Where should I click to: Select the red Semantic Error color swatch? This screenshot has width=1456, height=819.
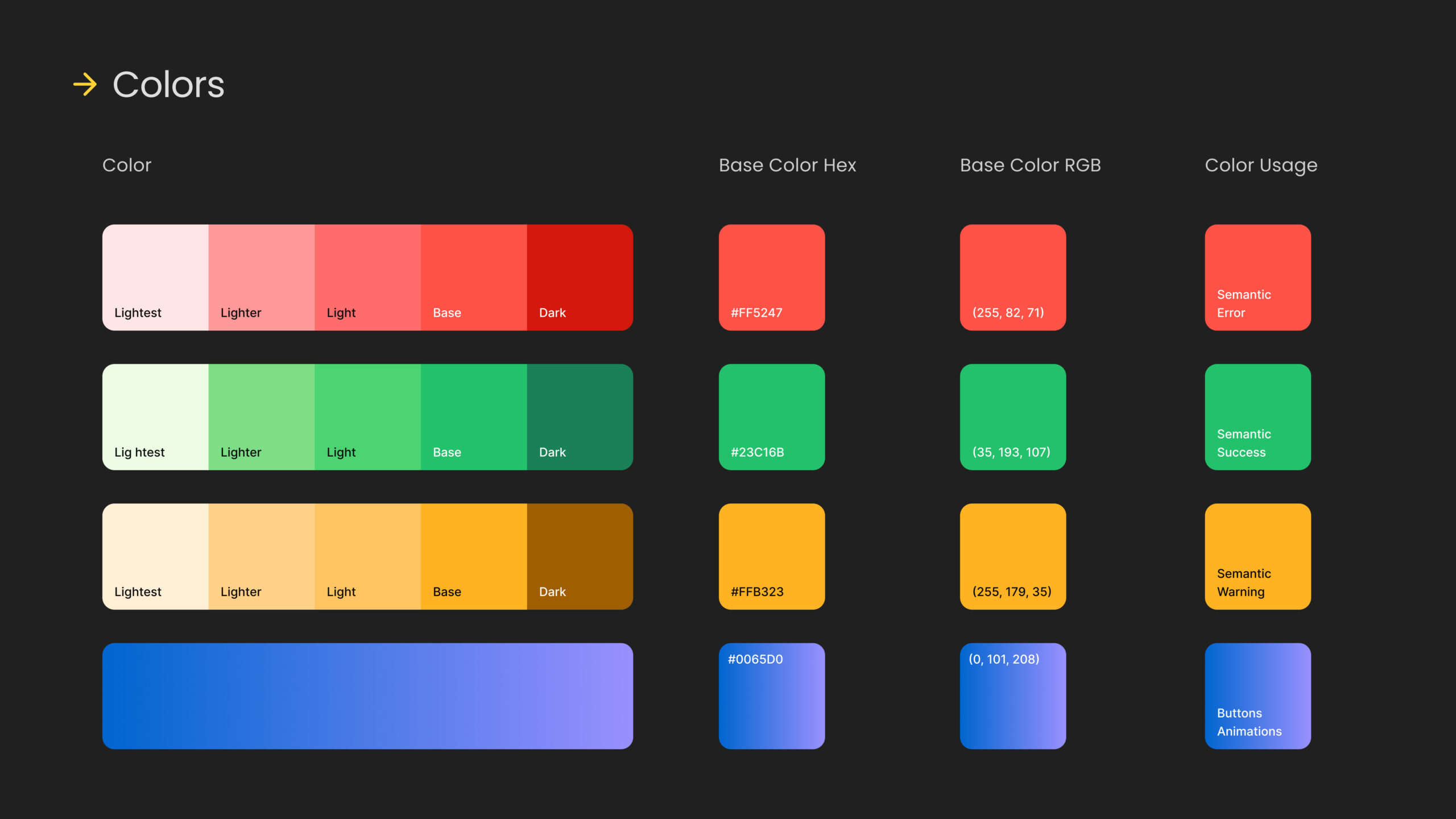pyautogui.click(x=1257, y=277)
